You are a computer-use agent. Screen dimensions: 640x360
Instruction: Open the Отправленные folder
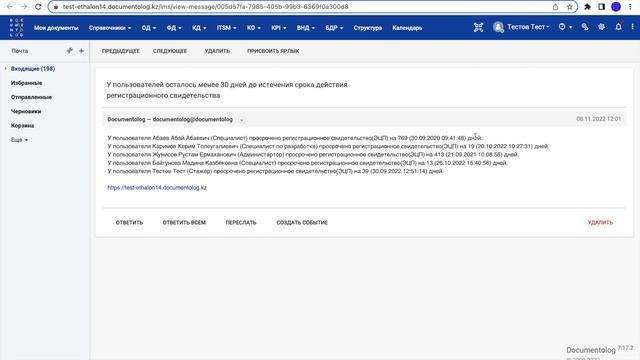click(31, 97)
